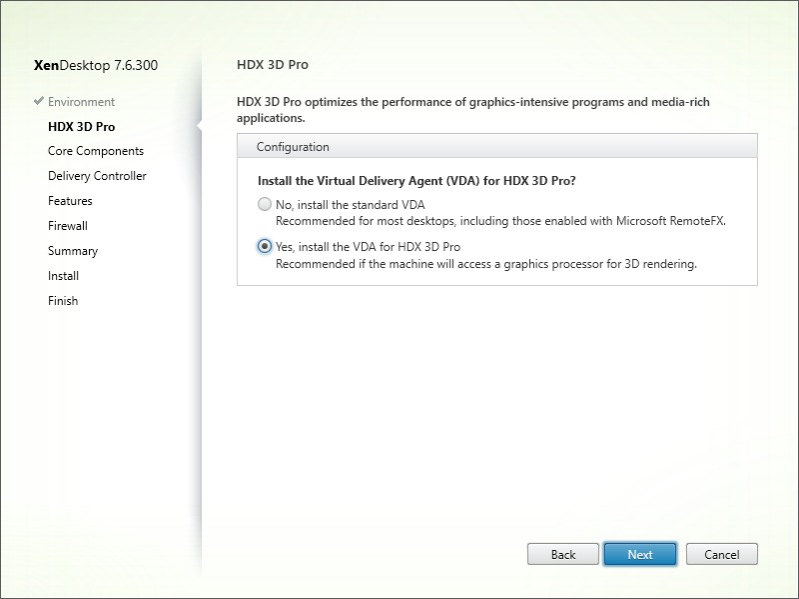Go to the HDX 3D Pro step

point(81,127)
